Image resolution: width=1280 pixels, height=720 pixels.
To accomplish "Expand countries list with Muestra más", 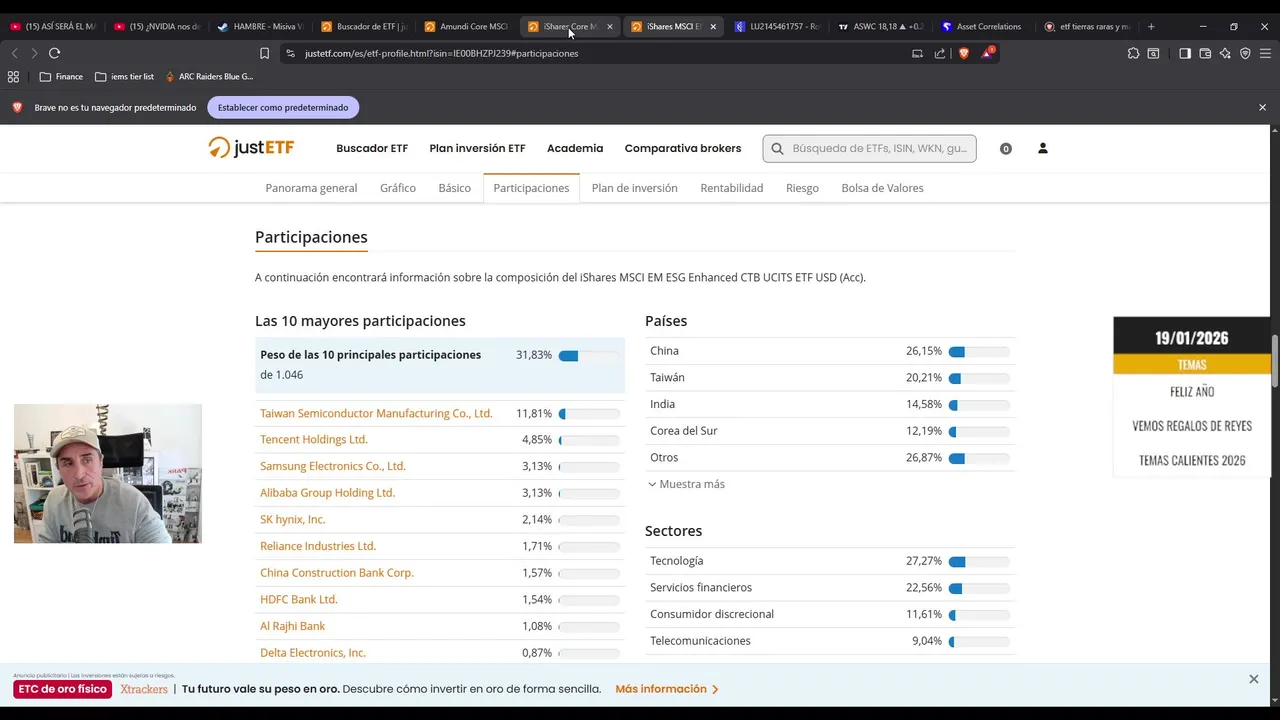I will coord(686,484).
